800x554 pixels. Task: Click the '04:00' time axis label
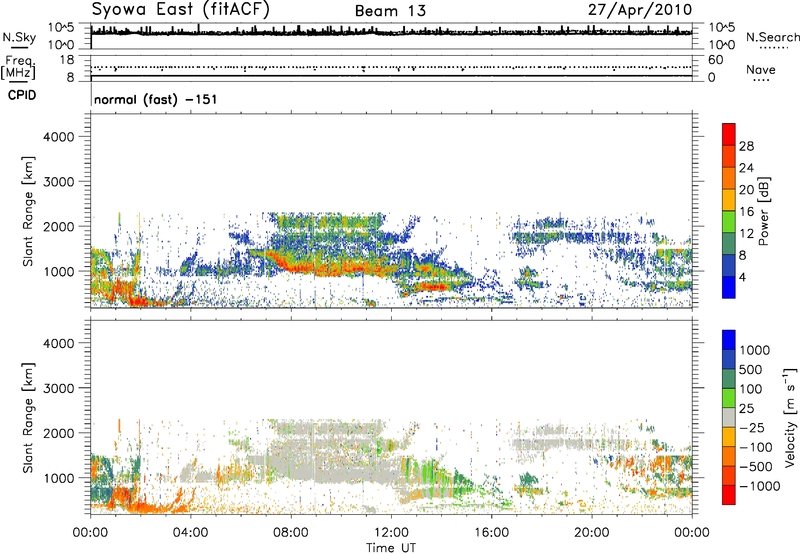pos(190,533)
